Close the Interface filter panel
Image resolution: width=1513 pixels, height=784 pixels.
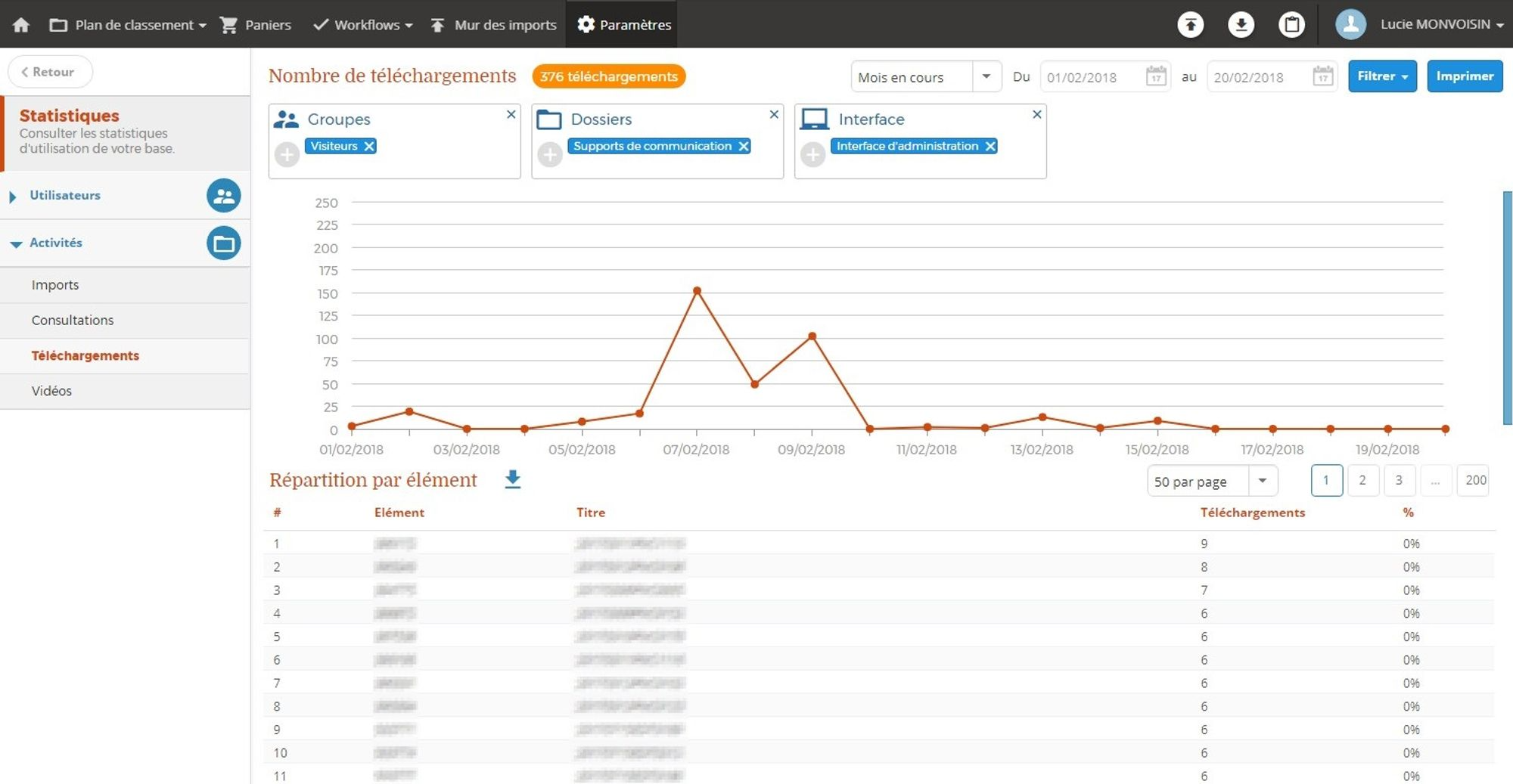point(1037,114)
